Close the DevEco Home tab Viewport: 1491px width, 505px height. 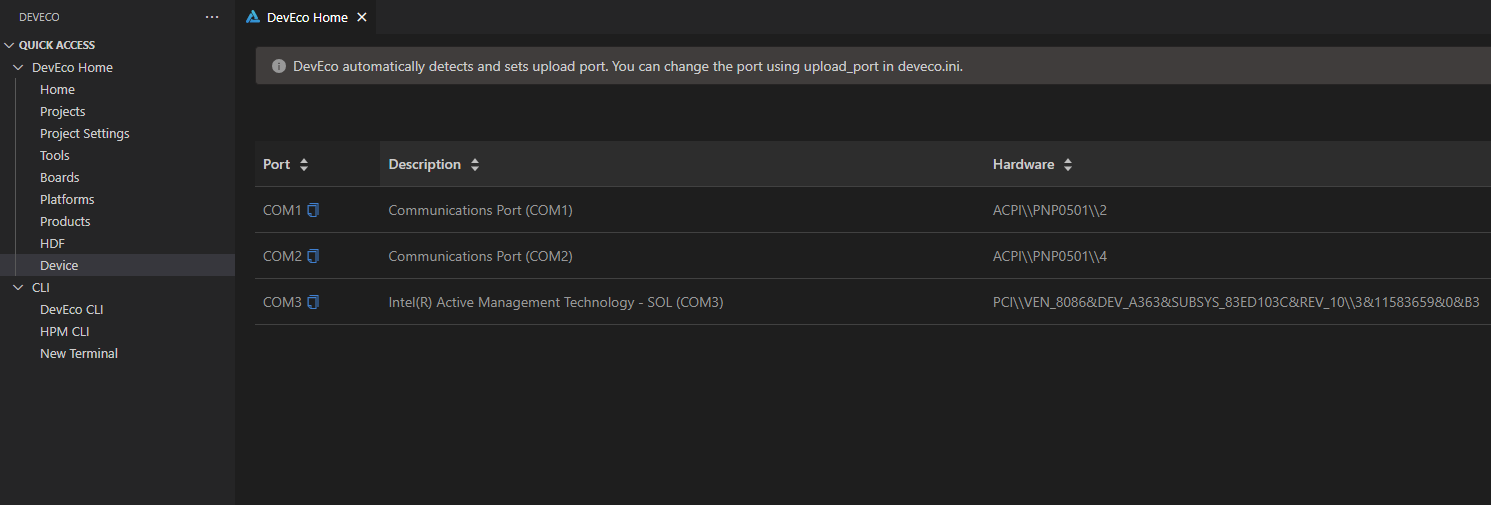pyautogui.click(x=362, y=17)
